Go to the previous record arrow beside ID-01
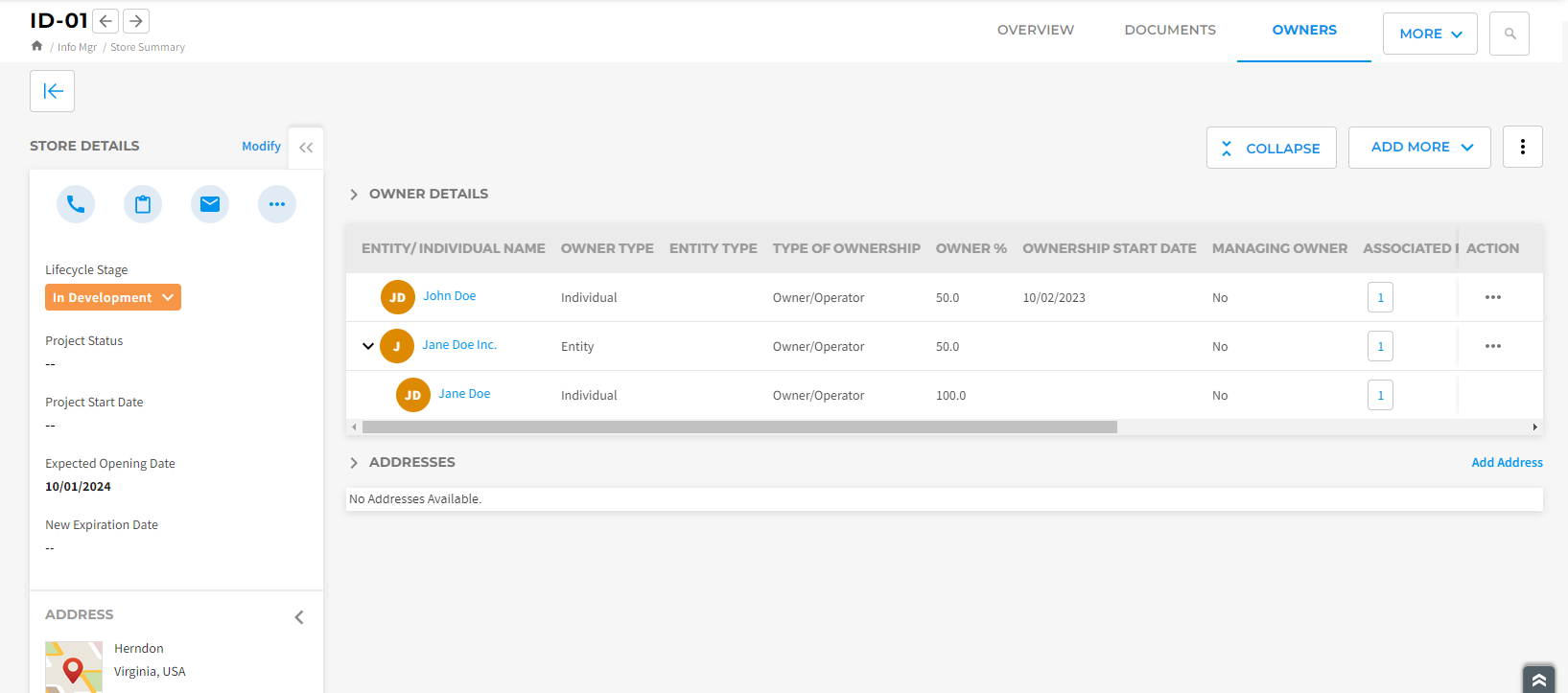The height and width of the screenshot is (693, 1568). pos(106,21)
